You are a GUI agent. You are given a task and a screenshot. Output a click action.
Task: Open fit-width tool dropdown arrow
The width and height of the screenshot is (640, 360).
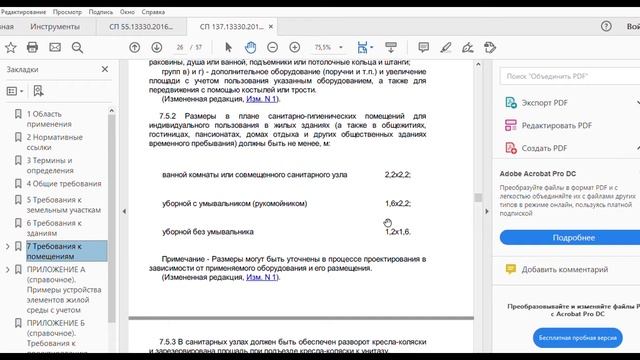pos(371,48)
